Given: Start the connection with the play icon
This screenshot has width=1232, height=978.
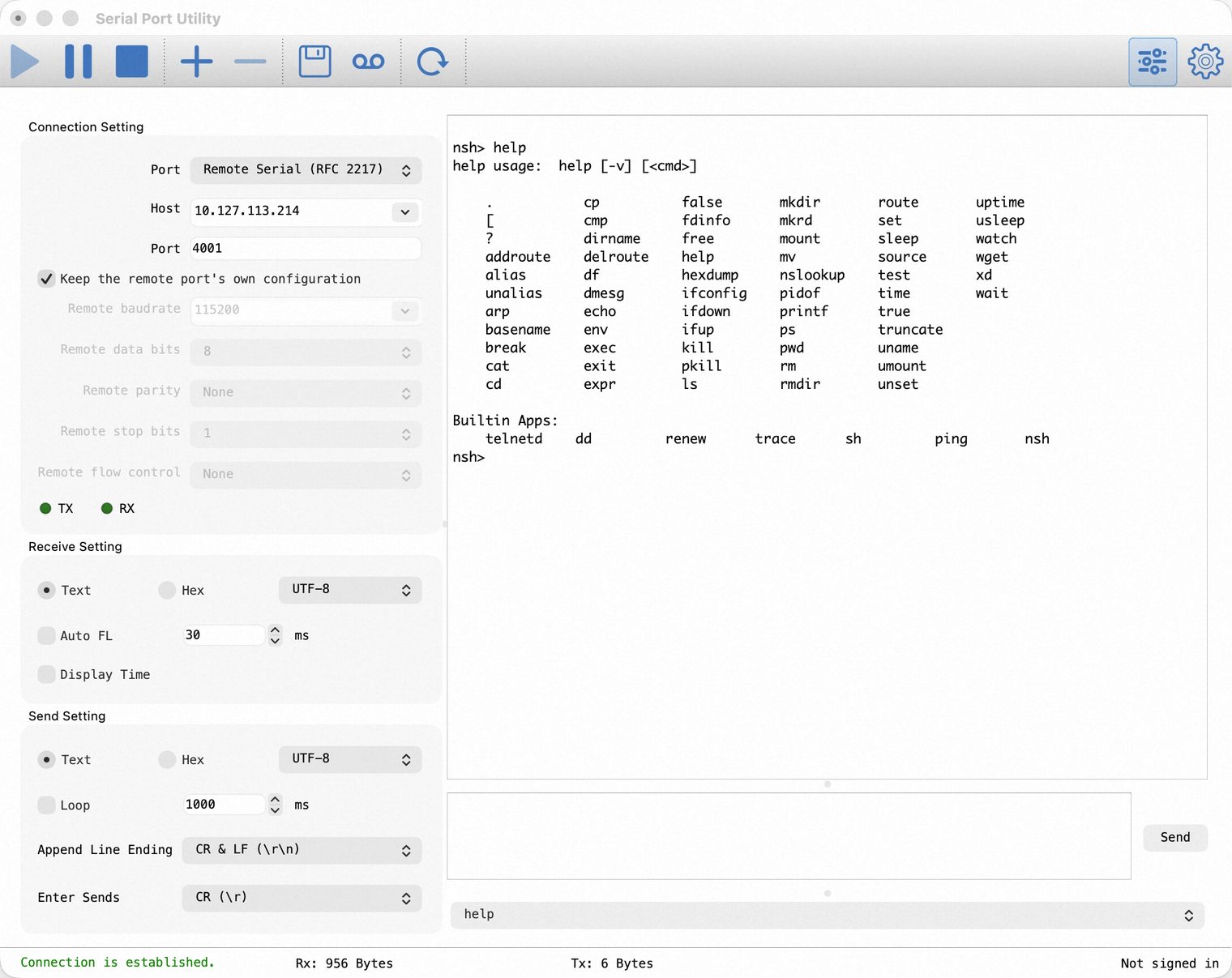Looking at the screenshot, I should tap(25, 62).
